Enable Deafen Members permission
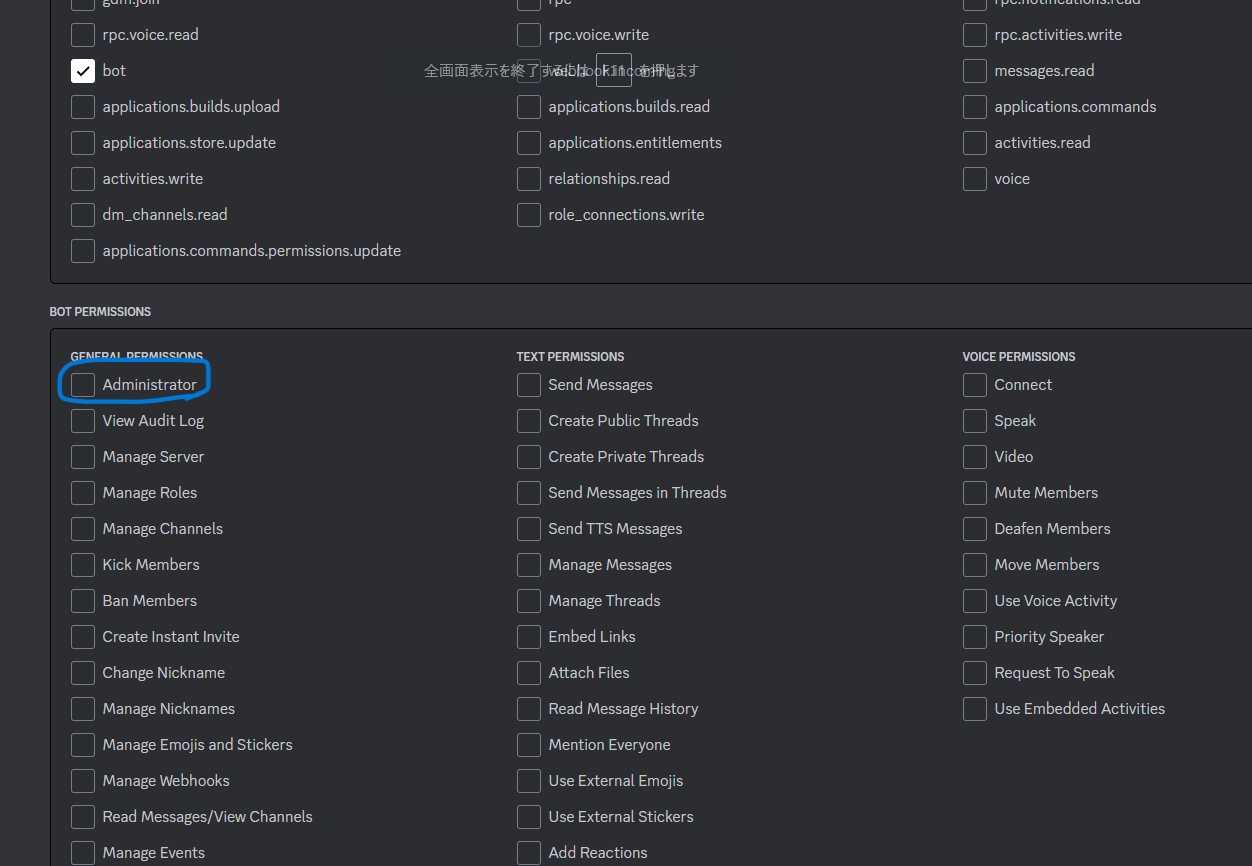The width and height of the screenshot is (1252, 866). (x=975, y=529)
